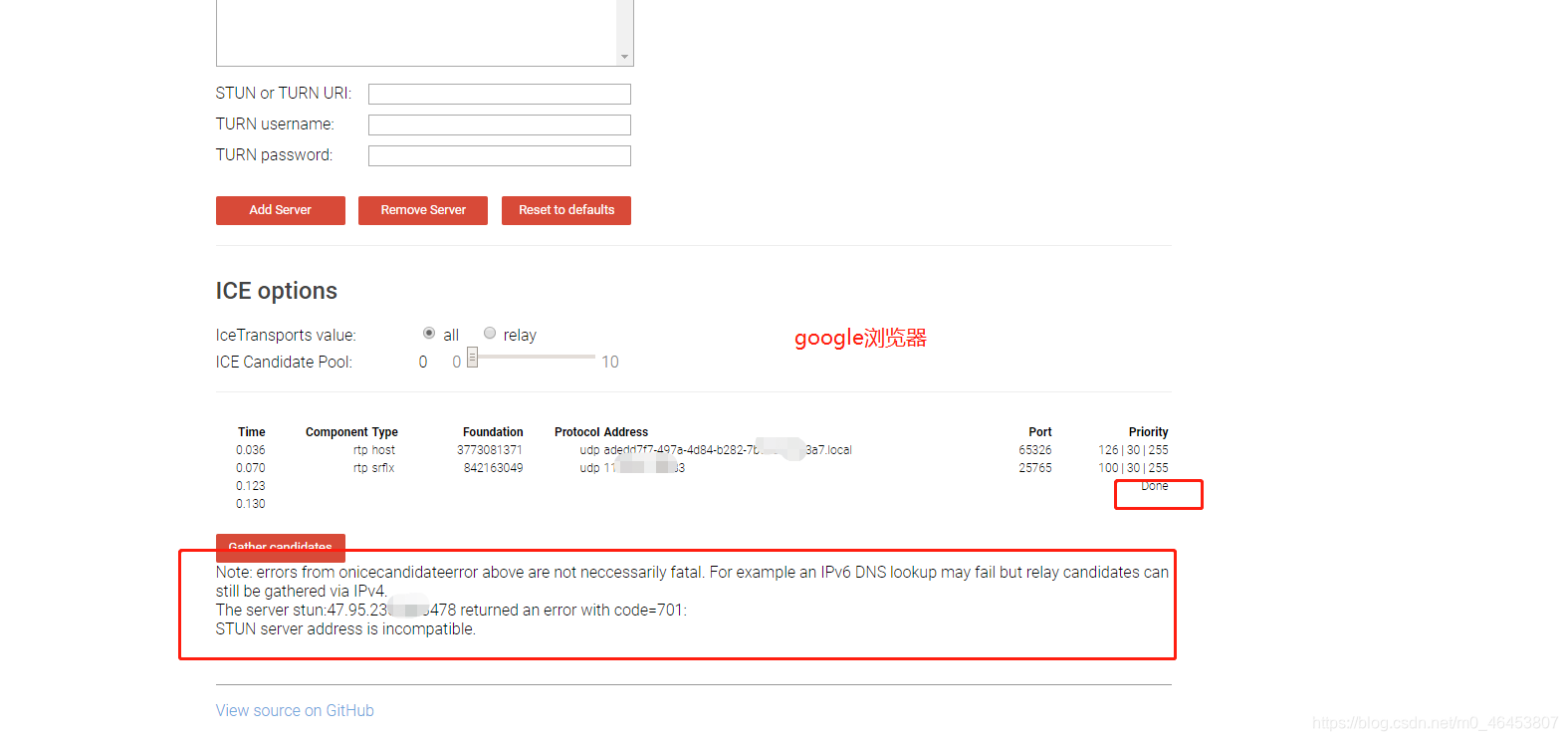This screenshot has height=741, width=1568.
Task: Click the 'Time' column header
Action: point(251,432)
